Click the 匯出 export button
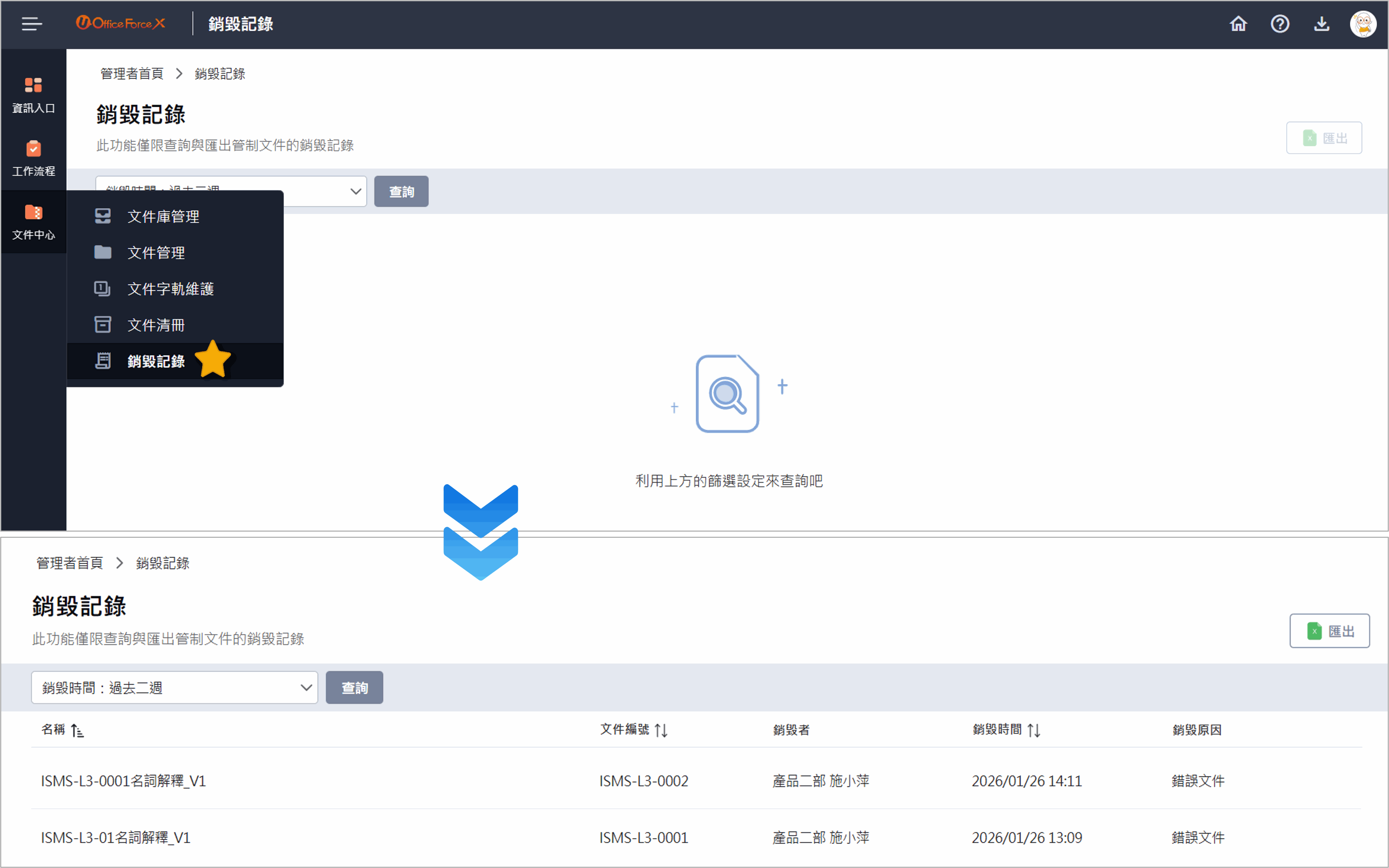 [x=1330, y=630]
